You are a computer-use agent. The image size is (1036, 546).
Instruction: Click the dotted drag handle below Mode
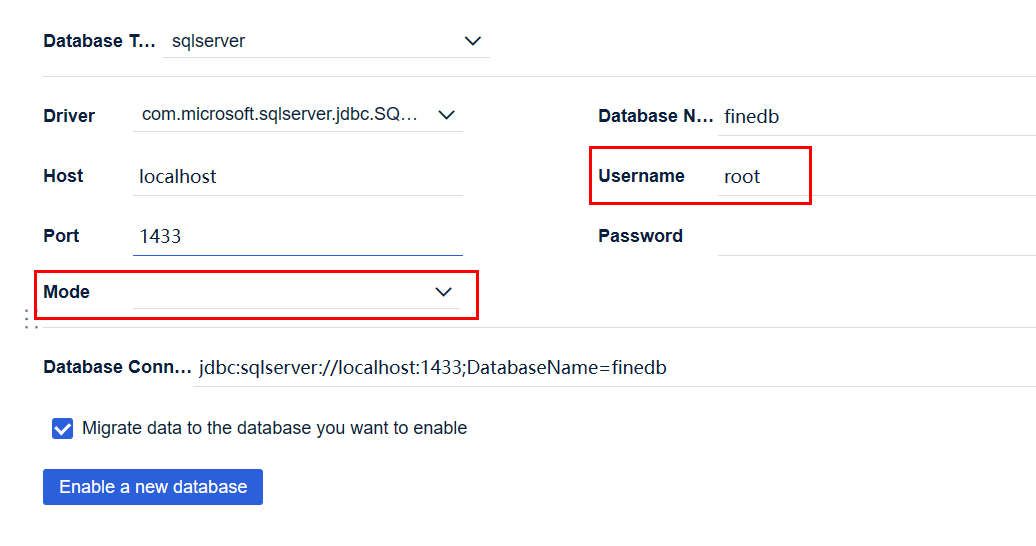click(x=30, y=319)
